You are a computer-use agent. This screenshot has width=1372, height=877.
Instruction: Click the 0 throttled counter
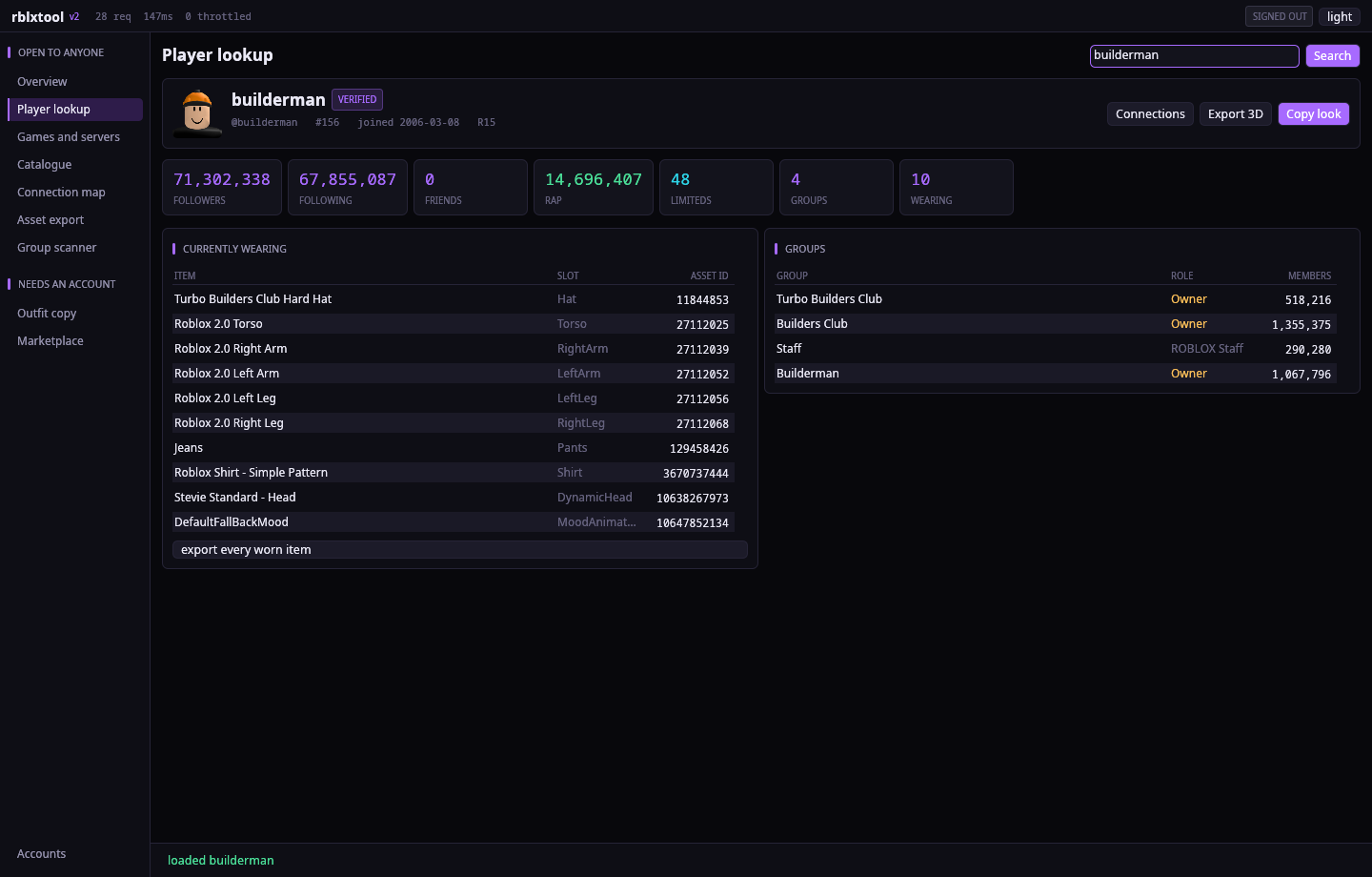(x=218, y=17)
